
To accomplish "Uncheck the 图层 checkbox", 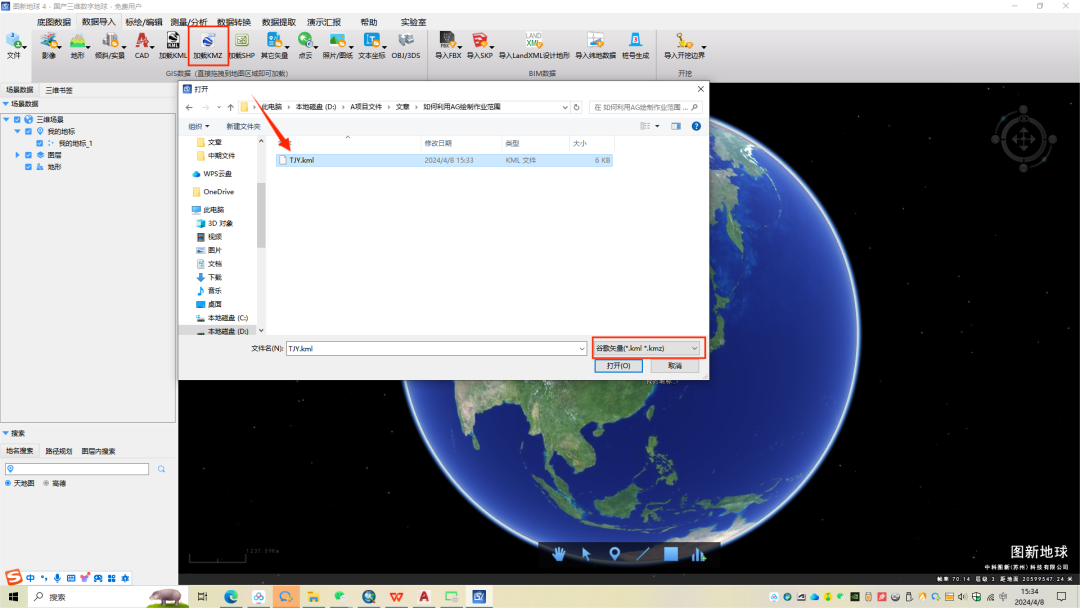I will tap(28, 155).
